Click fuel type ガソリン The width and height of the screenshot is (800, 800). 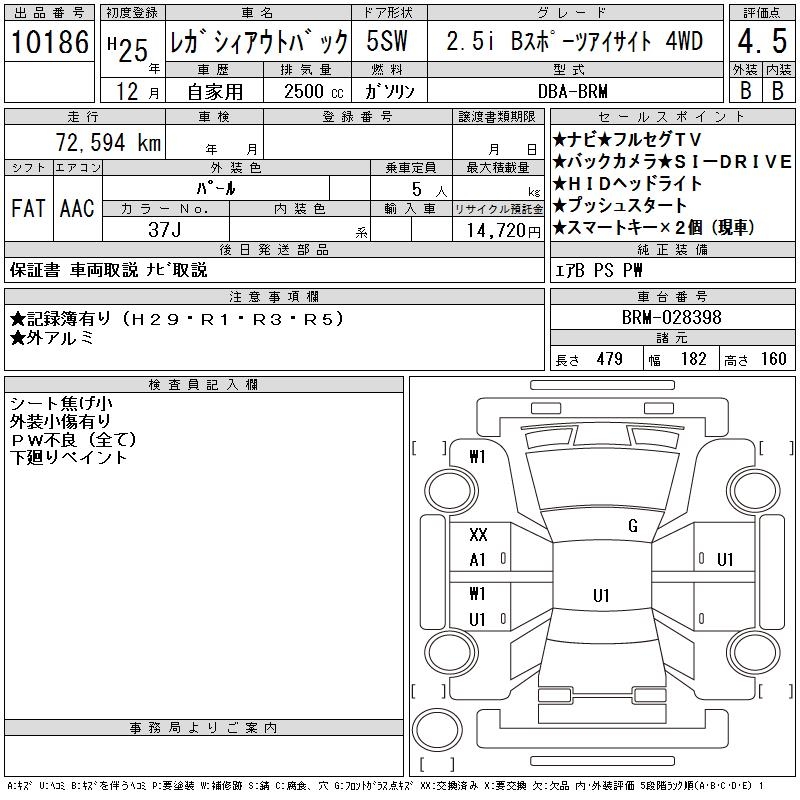coord(389,91)
